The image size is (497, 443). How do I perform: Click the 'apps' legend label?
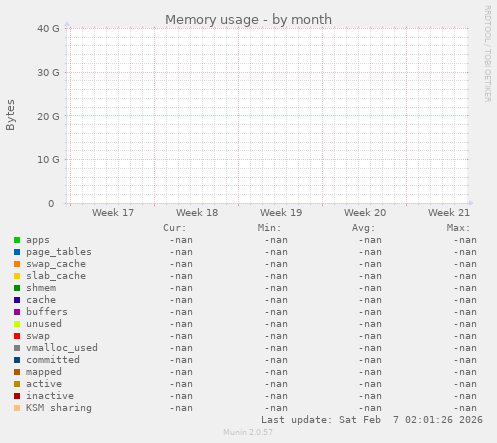38,240
